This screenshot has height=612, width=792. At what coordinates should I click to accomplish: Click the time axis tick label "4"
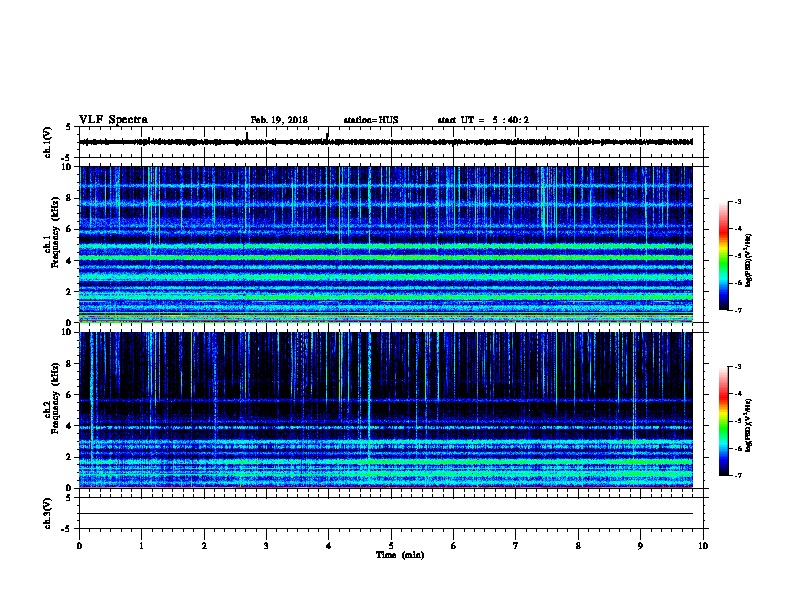click(x=329, y=546)
